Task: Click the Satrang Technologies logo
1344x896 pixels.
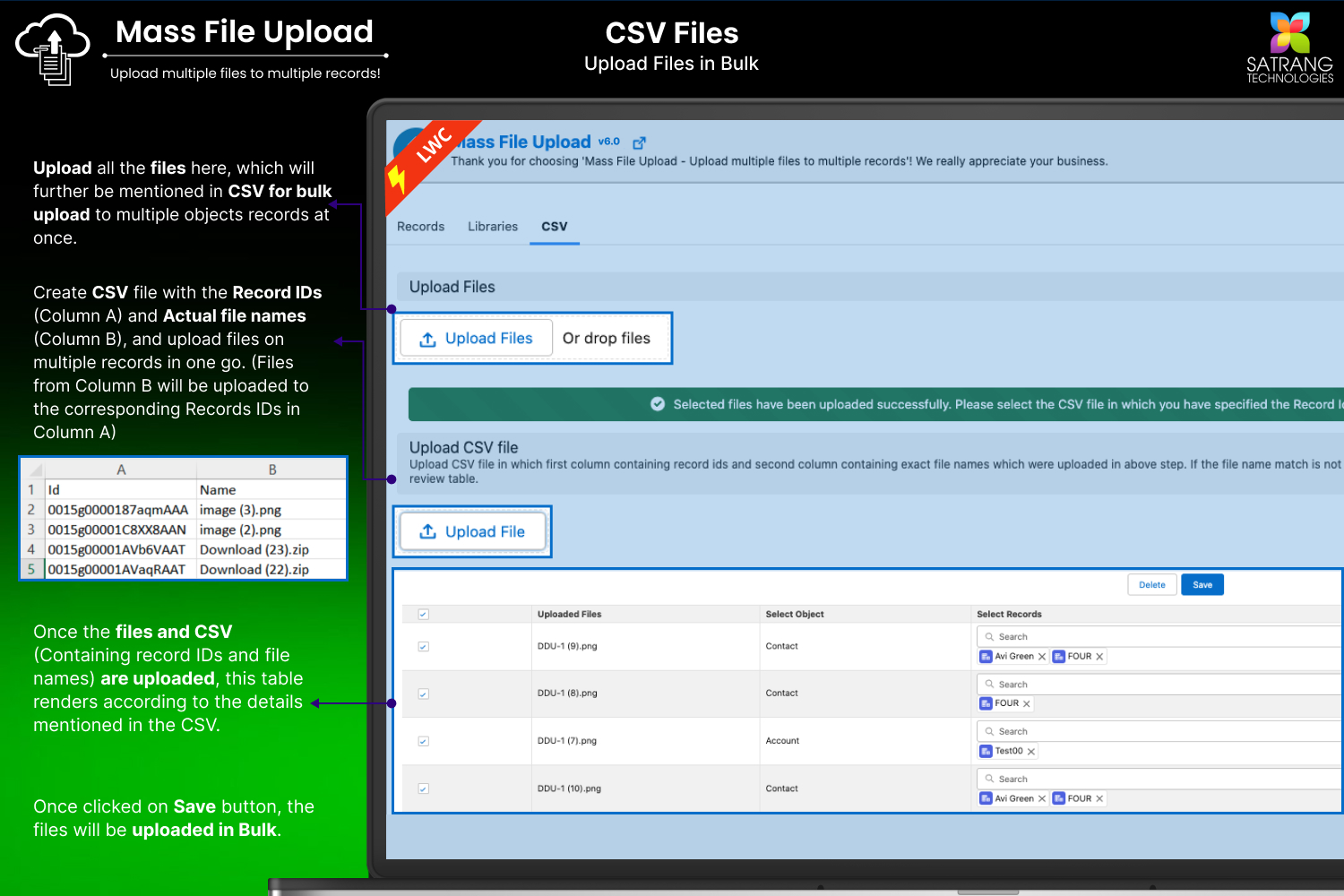Action: [1289, 47]
